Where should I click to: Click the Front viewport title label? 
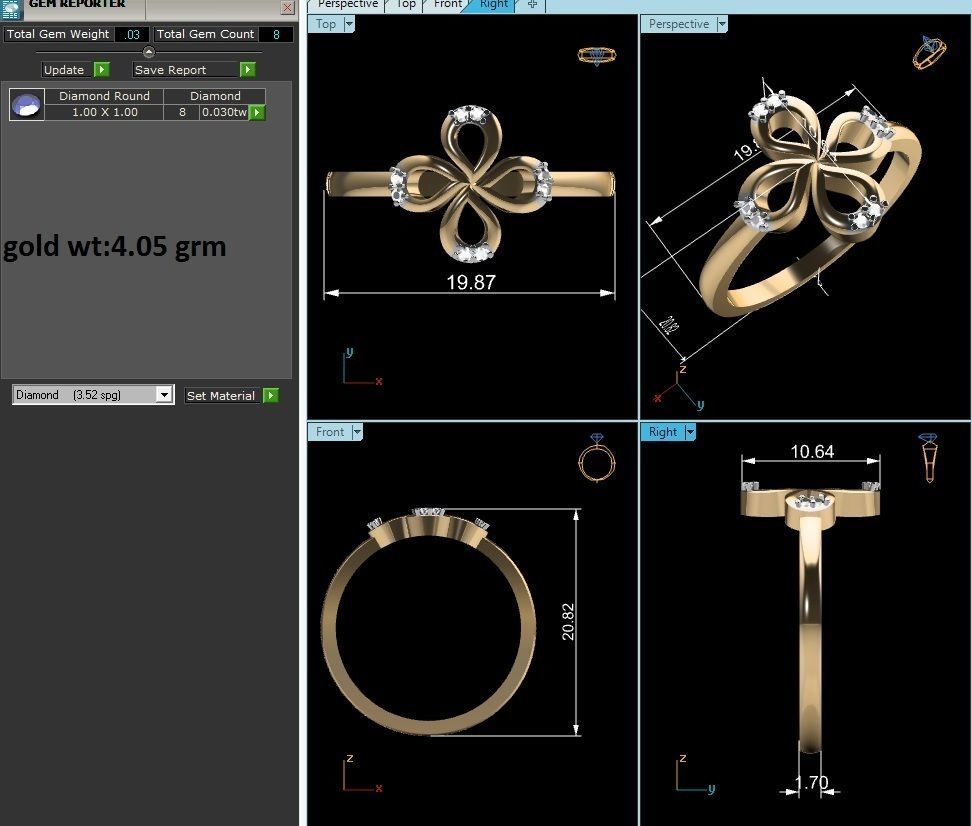coord(330,432)
